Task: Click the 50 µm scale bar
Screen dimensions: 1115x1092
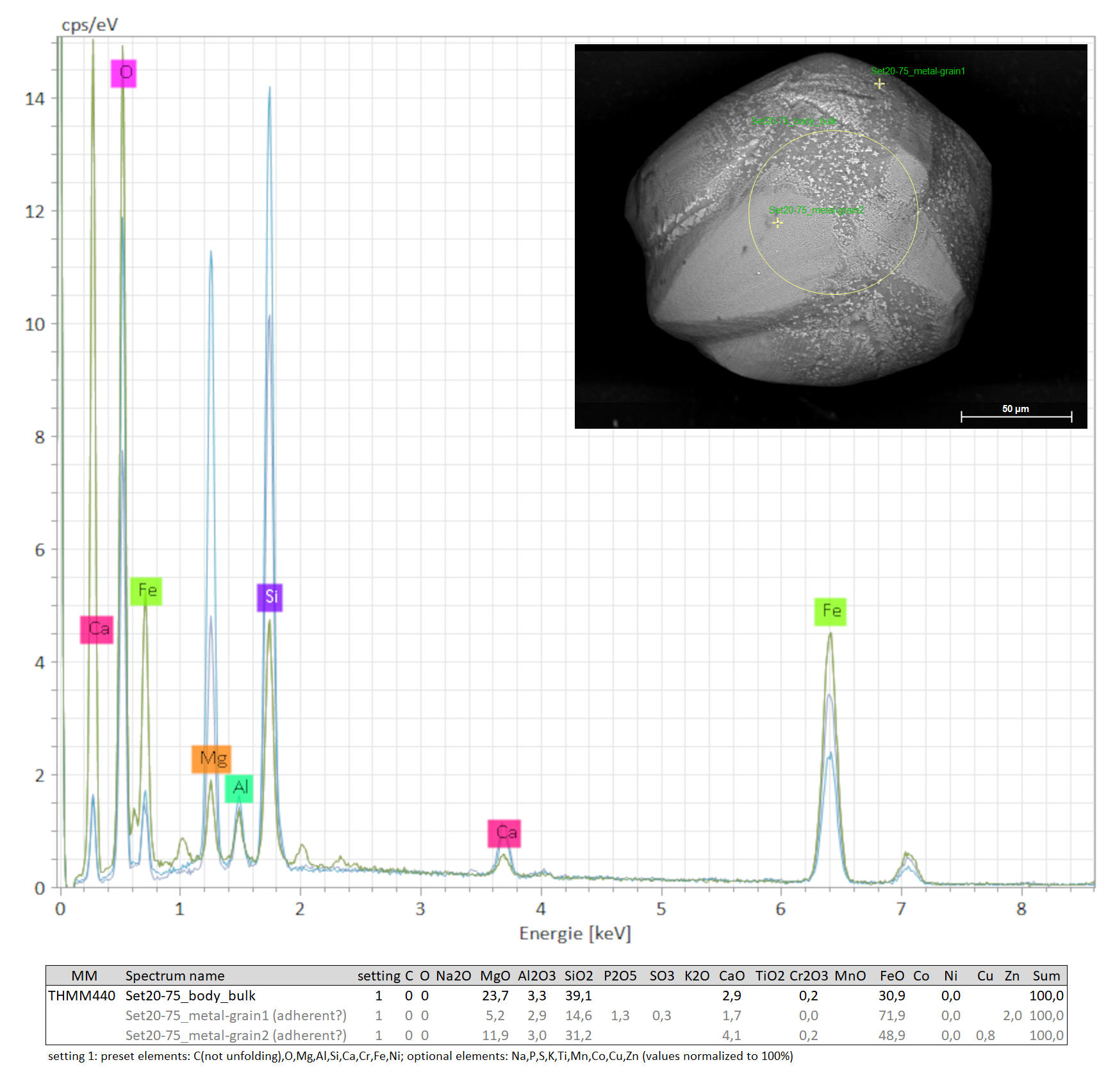Action: point(1016,417)
